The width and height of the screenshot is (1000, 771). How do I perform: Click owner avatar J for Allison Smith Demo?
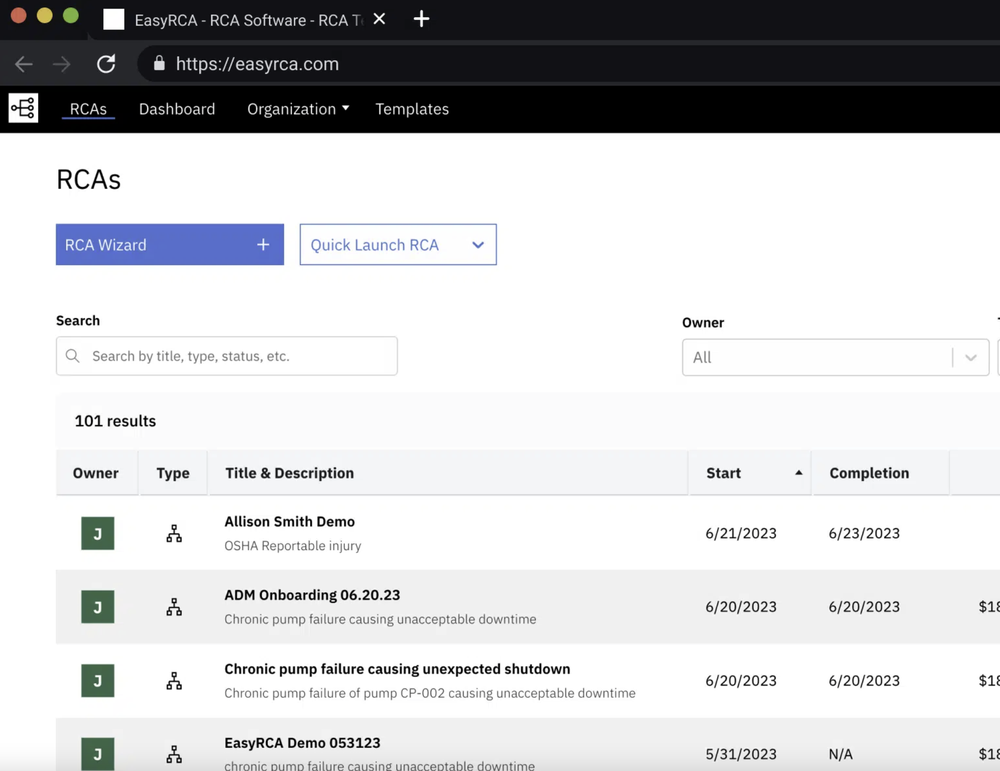98,533
